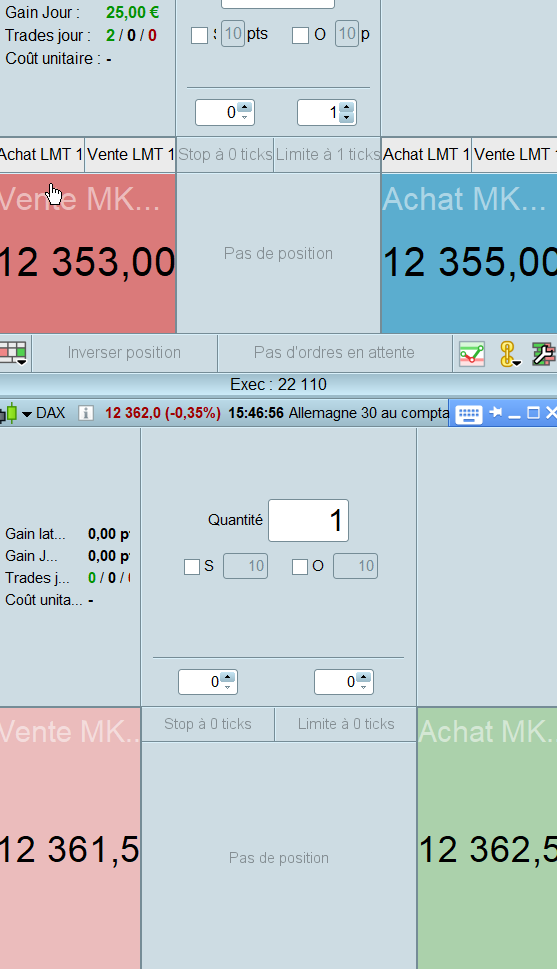Click the green-red chart line icon
557x969 pixels.
point(472,353)
